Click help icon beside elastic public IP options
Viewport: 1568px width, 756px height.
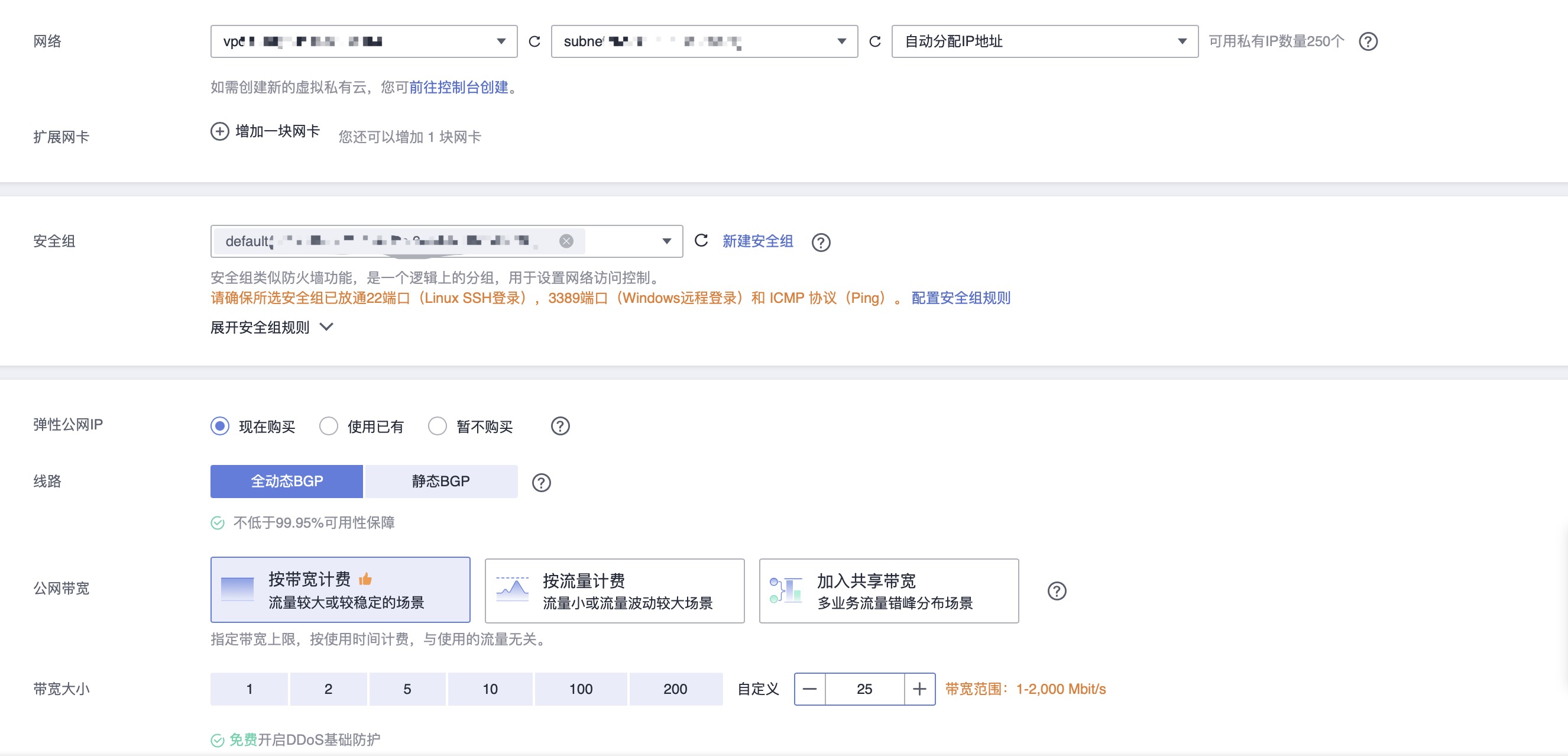pos(560,427)
